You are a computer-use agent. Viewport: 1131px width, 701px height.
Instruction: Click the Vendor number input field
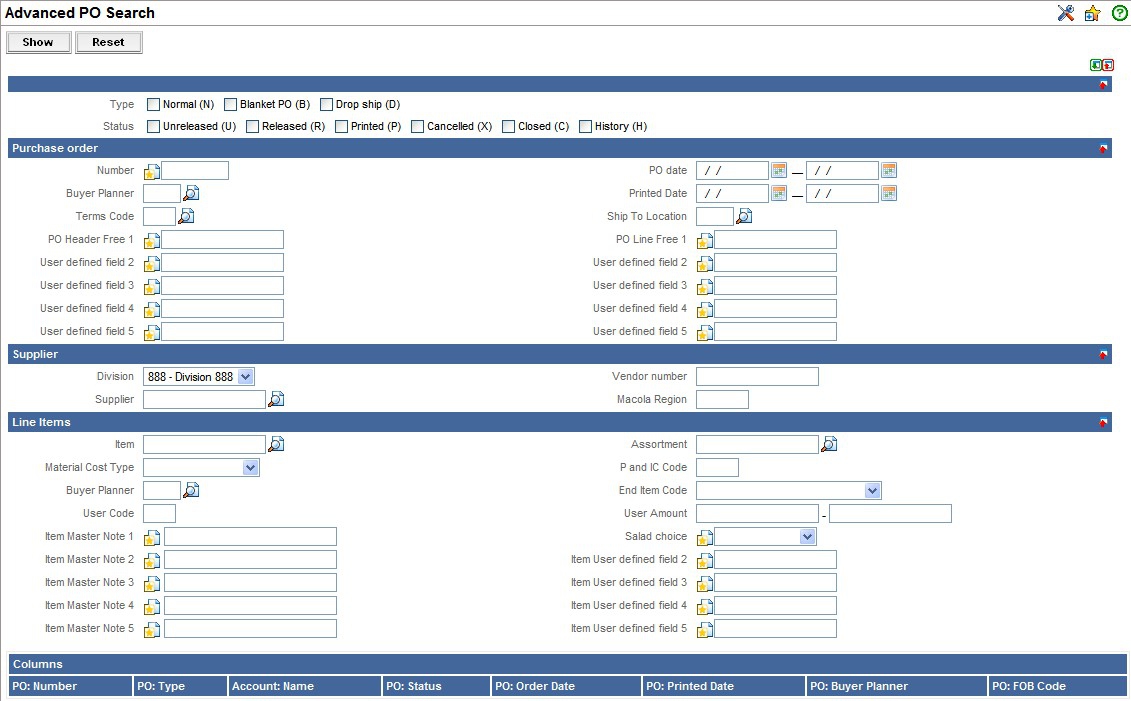tap(757, 377)
